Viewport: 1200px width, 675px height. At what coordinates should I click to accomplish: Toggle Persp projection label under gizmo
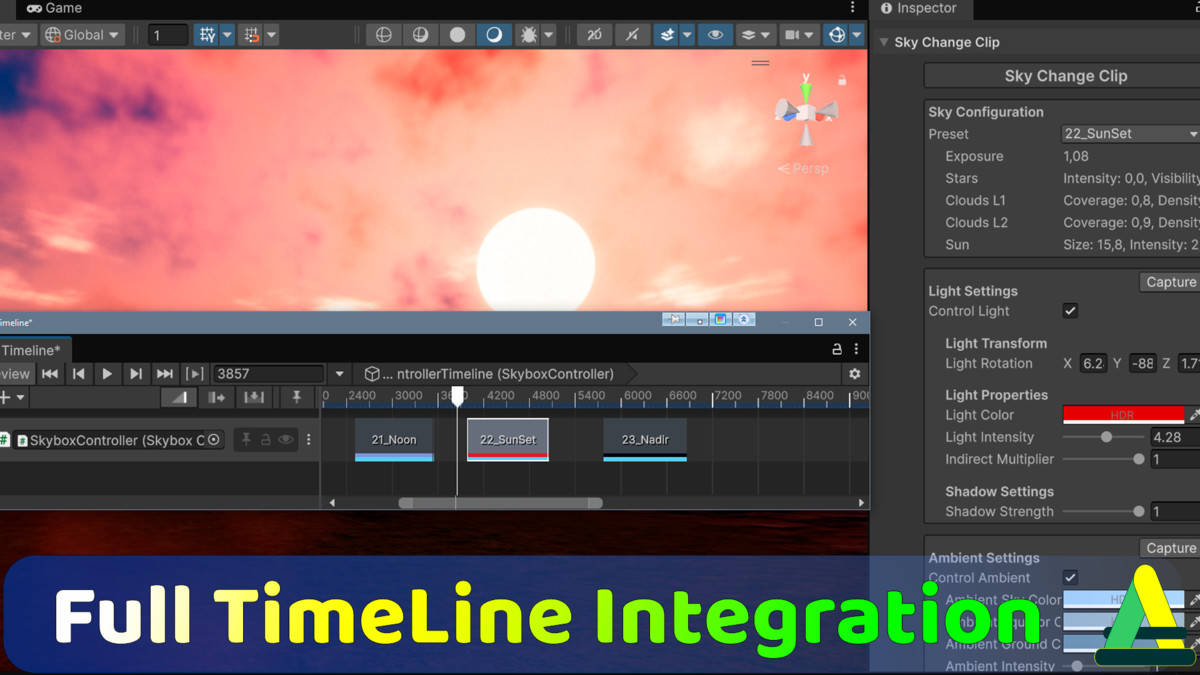tap(804, 168)
